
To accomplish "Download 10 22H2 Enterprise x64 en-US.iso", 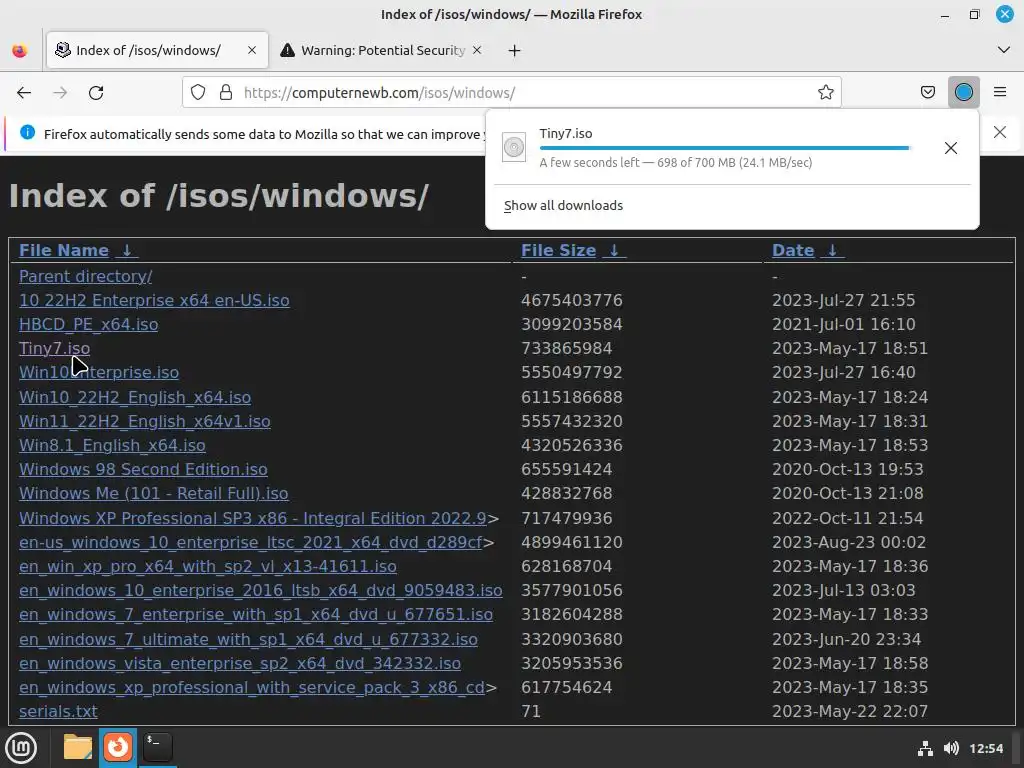I will (x=154, y=300).
